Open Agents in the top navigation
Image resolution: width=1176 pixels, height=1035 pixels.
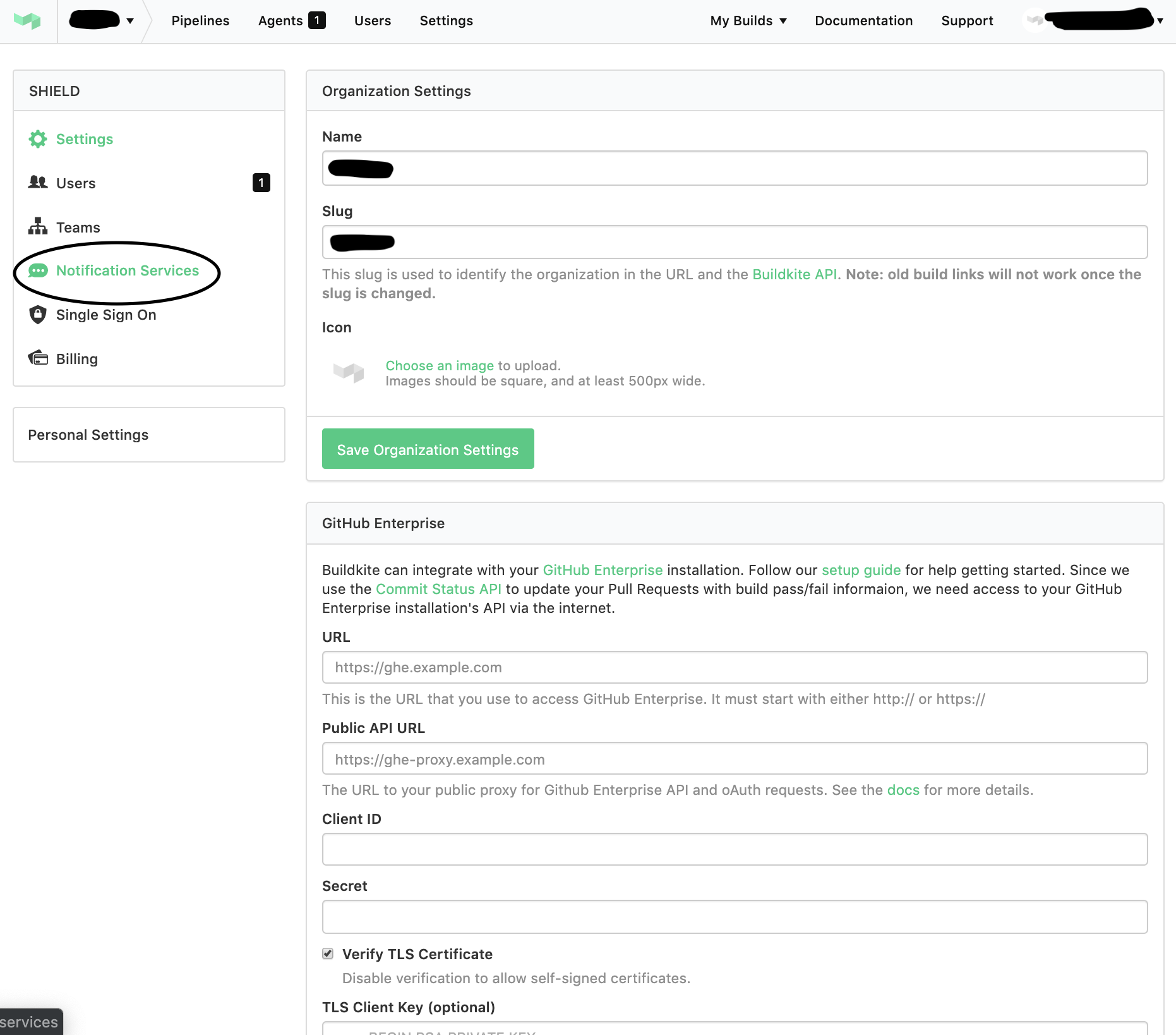tap(280, 21)
